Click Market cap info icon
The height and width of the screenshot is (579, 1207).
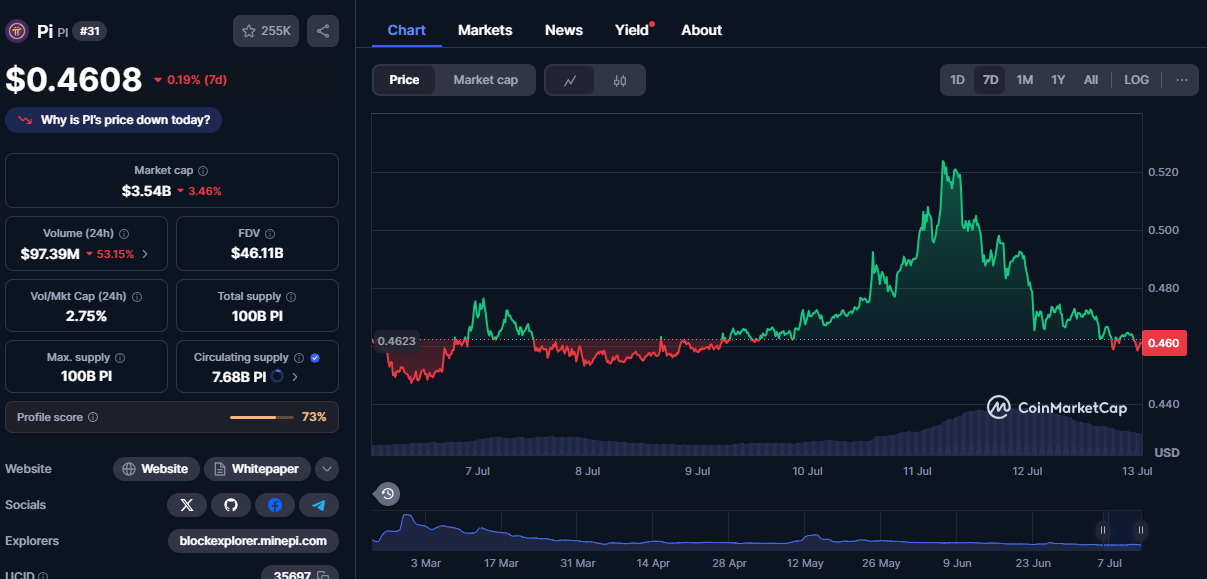coord(203,171)
